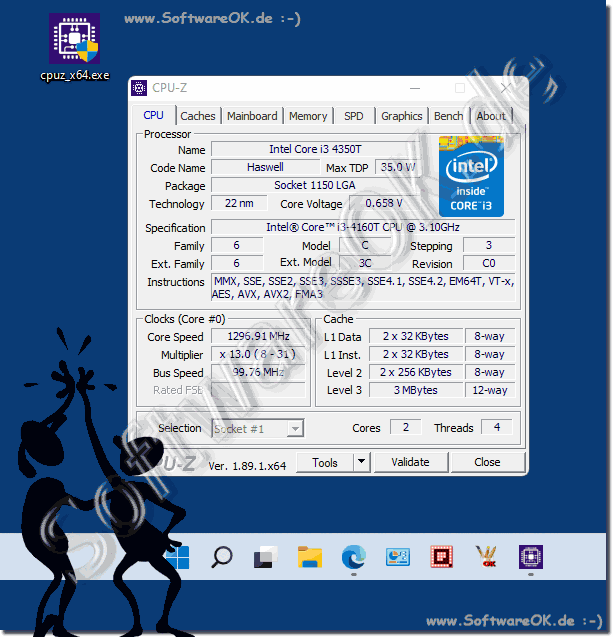Image resolution: width=613 pixels, height=637 pixels.
Task: Click the L1 Data 2 x 32 KBytes value
Action: click(416, 336)
